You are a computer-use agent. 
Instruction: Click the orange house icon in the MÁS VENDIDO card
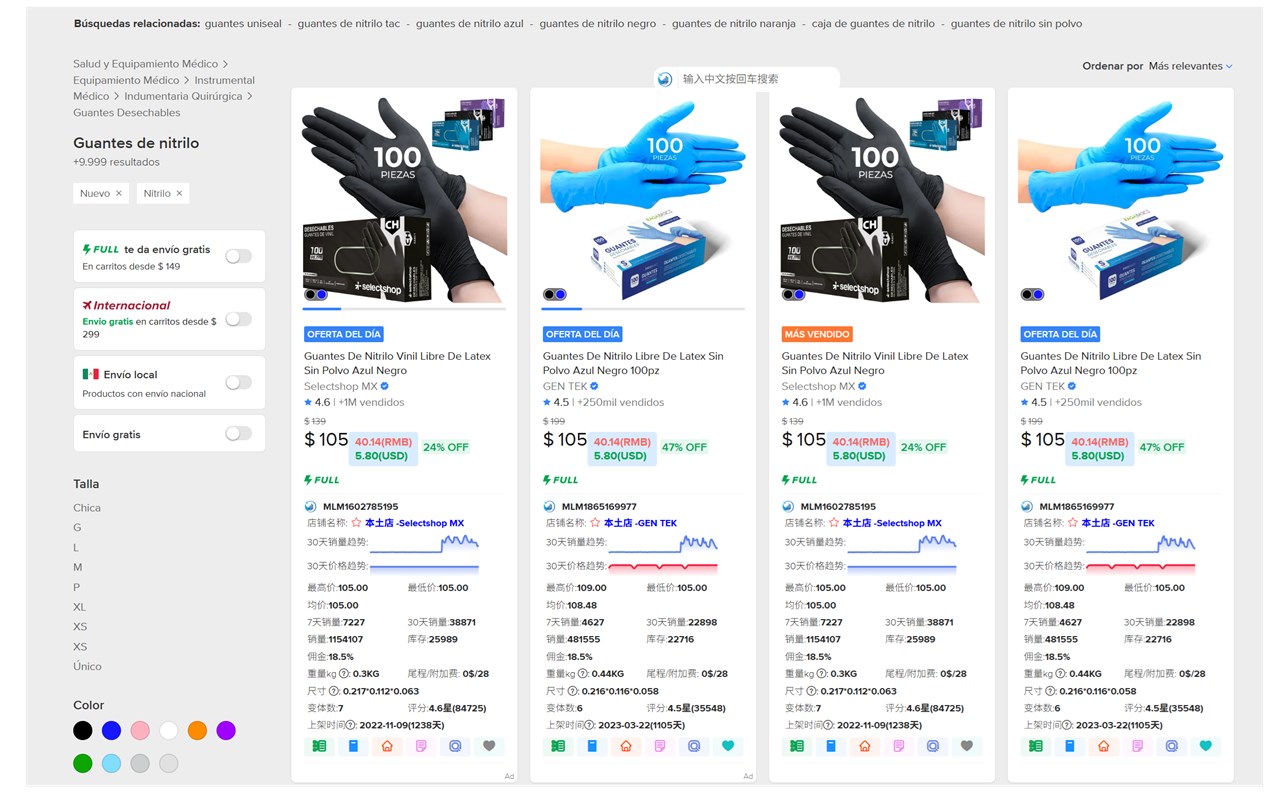[865, 746]
